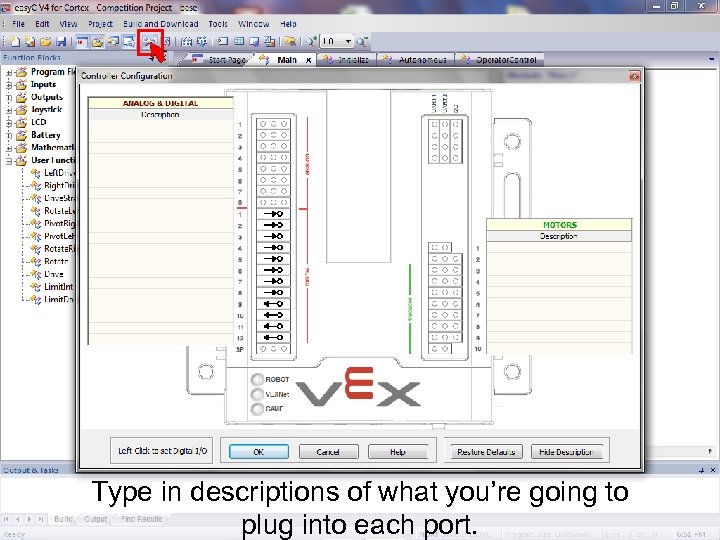Click the zoom in magnifier icon

[311, 42]
